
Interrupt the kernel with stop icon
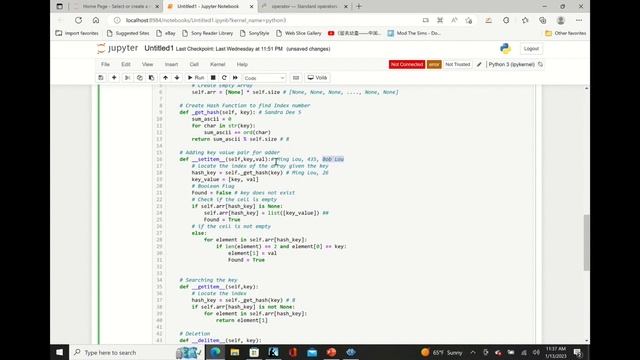point(213,78)
